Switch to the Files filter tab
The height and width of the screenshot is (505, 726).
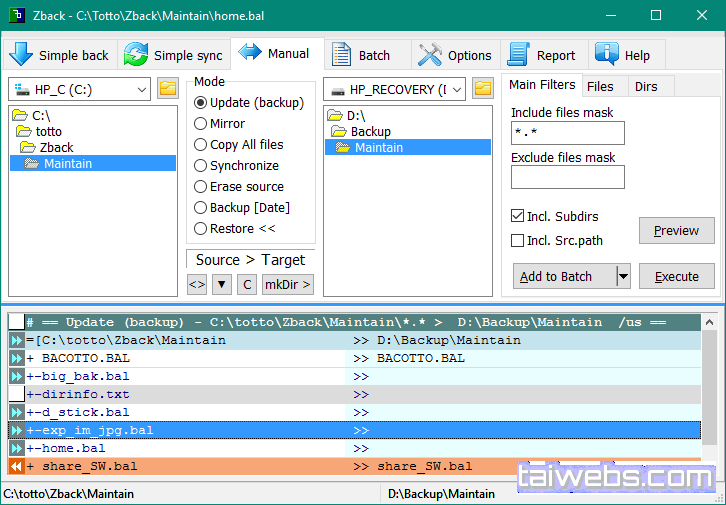(x=600, y=86)
